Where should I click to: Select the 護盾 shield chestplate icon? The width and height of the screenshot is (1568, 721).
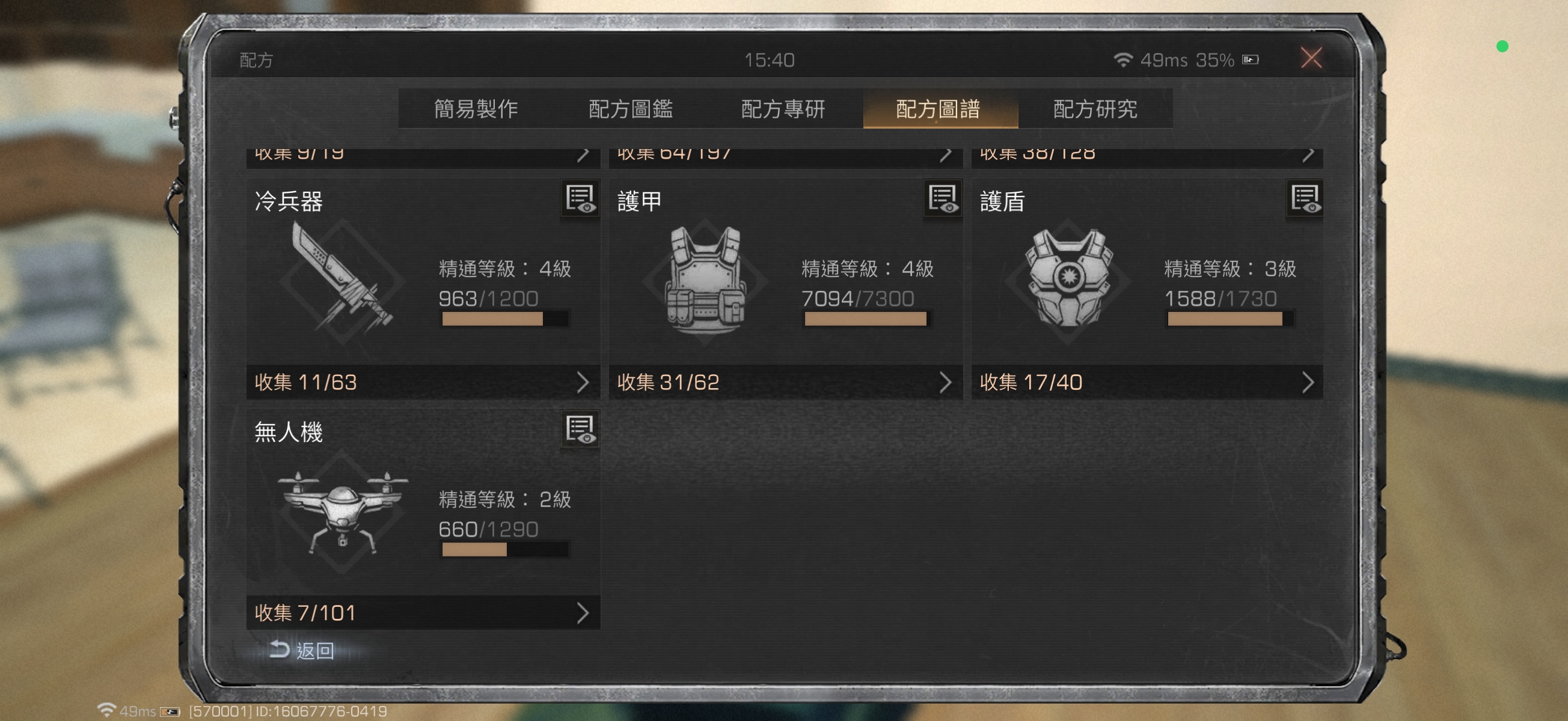(x=1068, y=279)
